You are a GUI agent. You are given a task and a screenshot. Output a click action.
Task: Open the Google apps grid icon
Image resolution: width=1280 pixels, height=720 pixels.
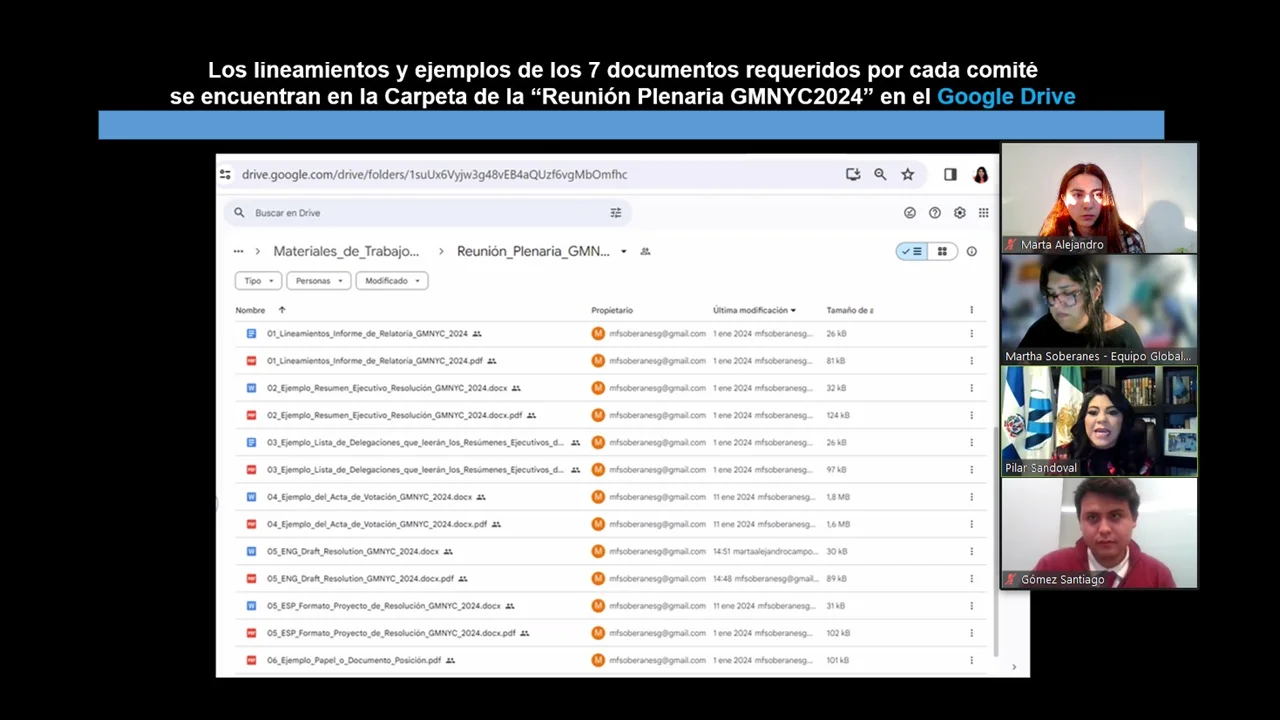(983, 213)
